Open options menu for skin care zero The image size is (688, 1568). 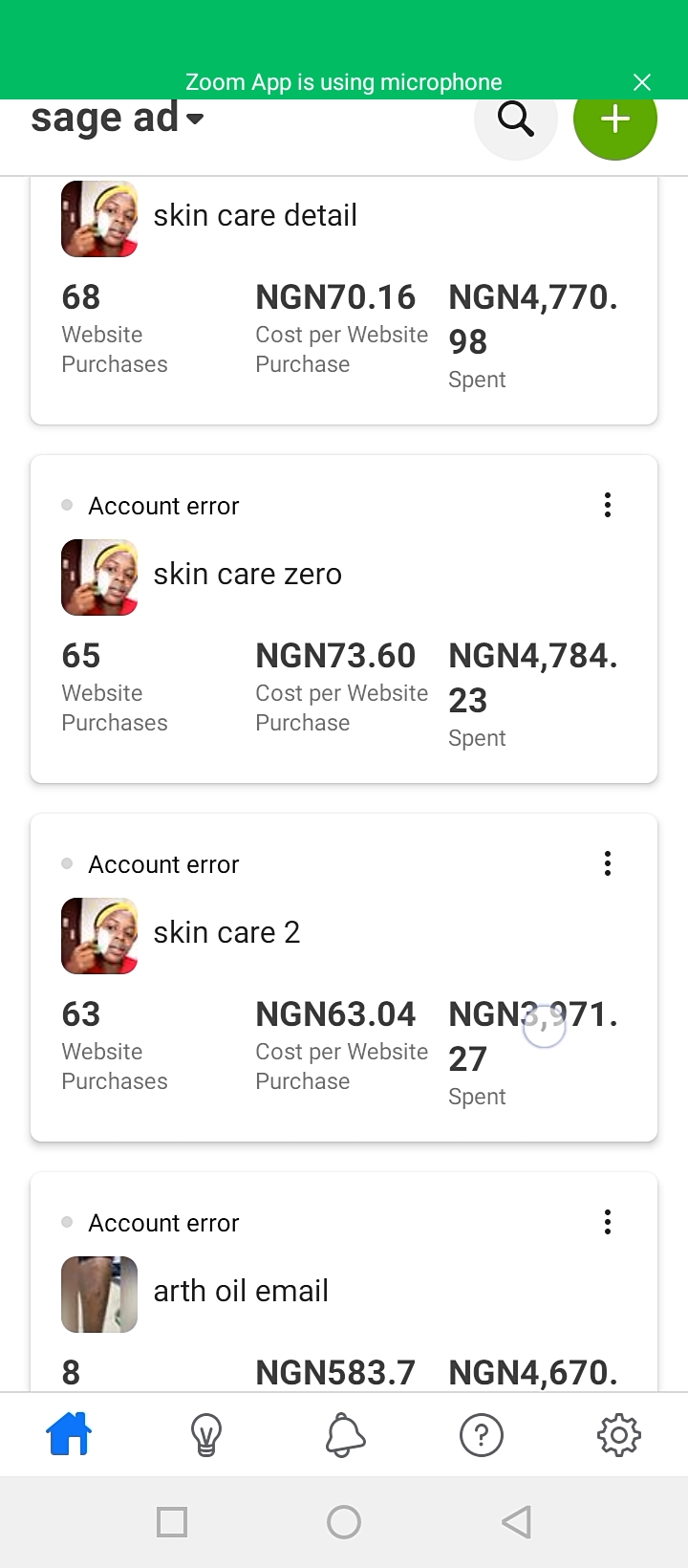click(x=608, y=505)
